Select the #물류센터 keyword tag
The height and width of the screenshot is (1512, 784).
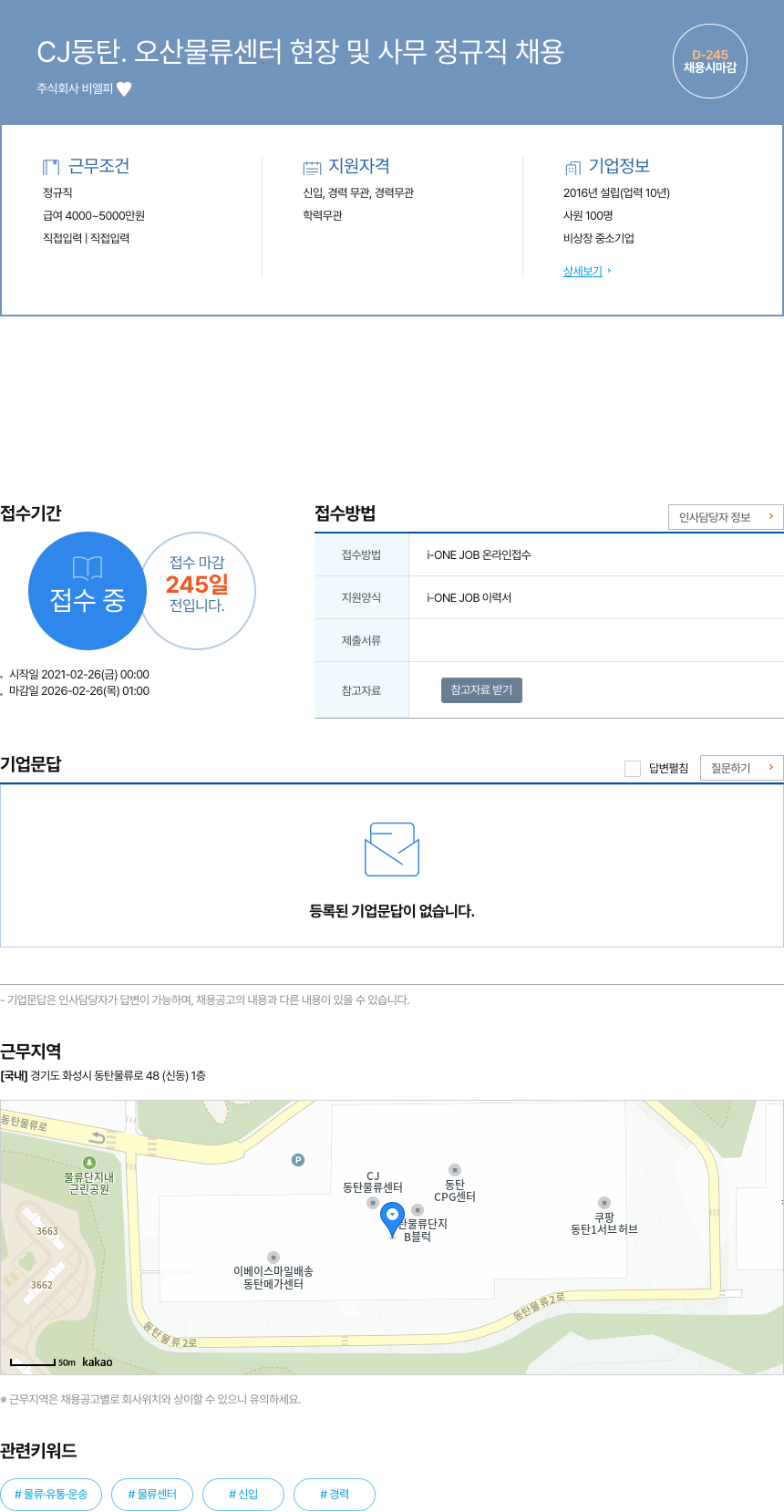(x=152, y=1494)
